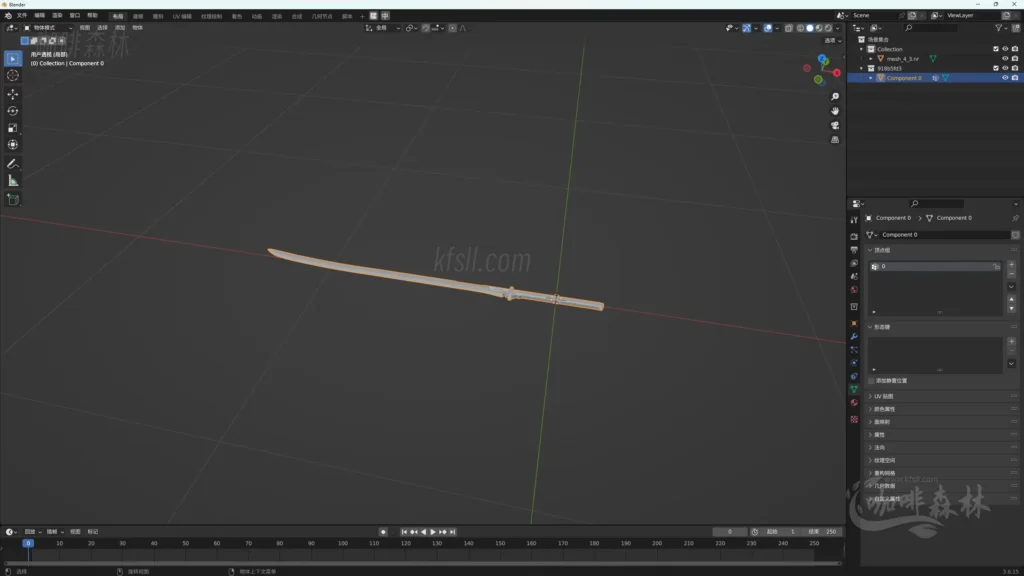Select the 3D Cursor tool
This screenshot has width=1024, height=576.
(x=12, y=77)
